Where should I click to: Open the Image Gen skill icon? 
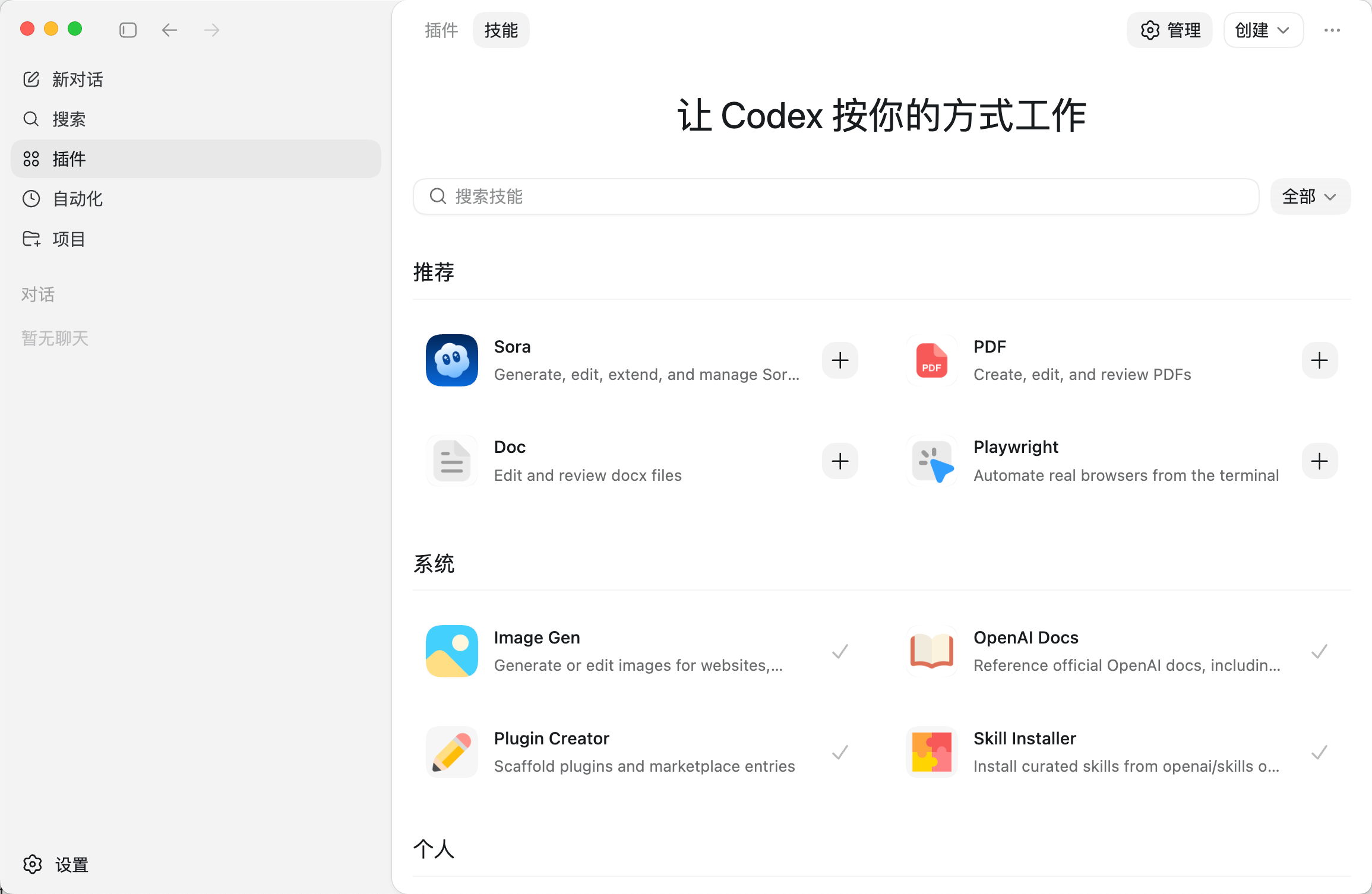pos(451,651)
